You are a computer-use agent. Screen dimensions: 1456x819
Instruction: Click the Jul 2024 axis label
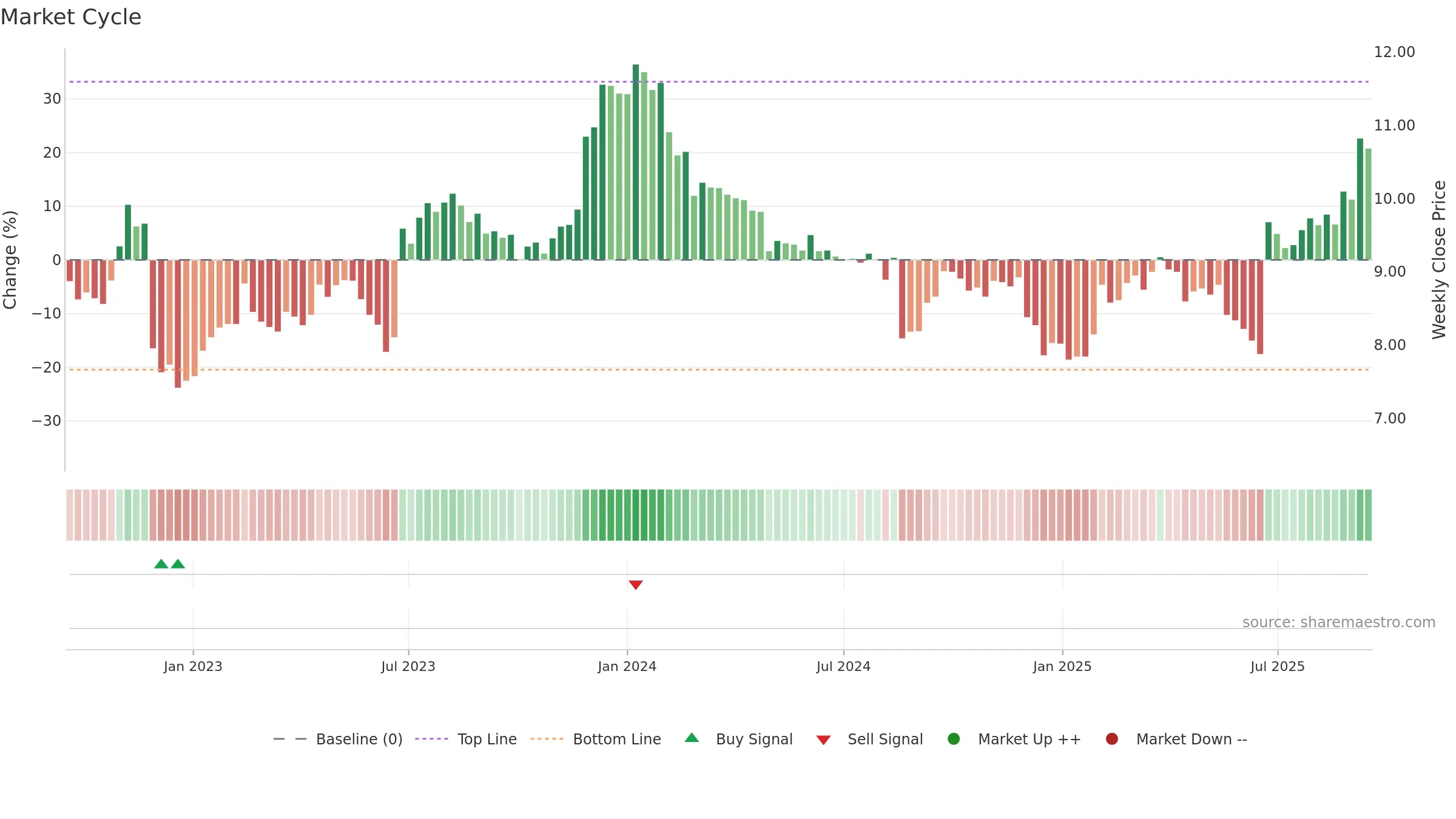[843, 666]
